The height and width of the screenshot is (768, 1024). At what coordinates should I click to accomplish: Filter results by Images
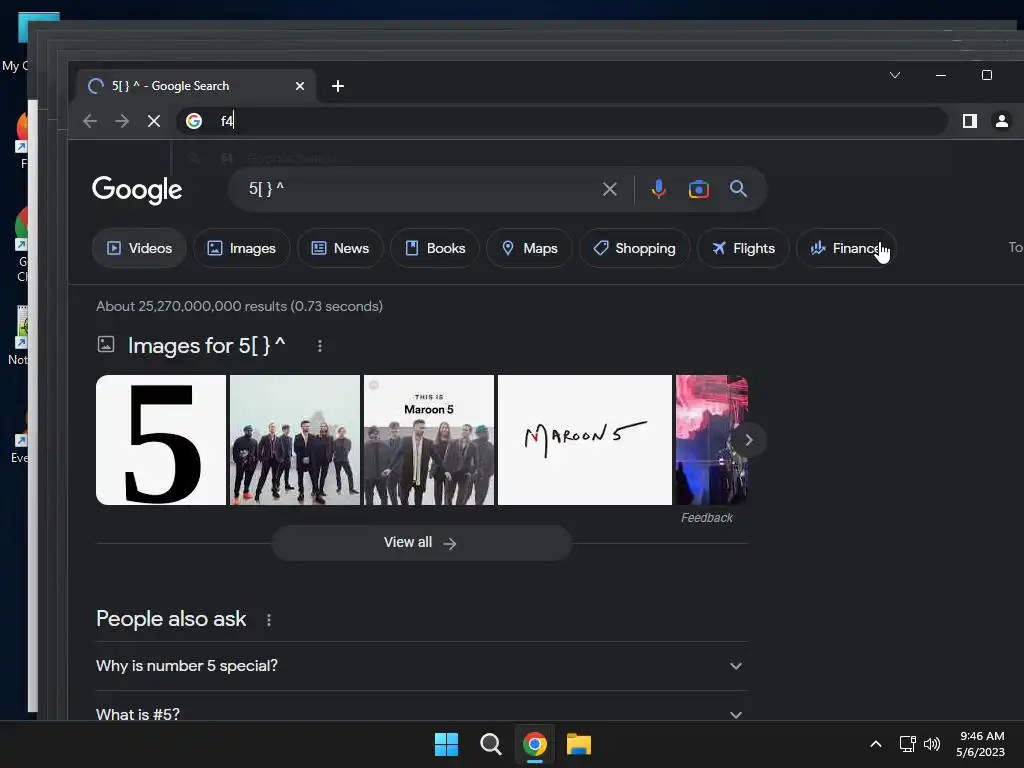click(242, 248)
